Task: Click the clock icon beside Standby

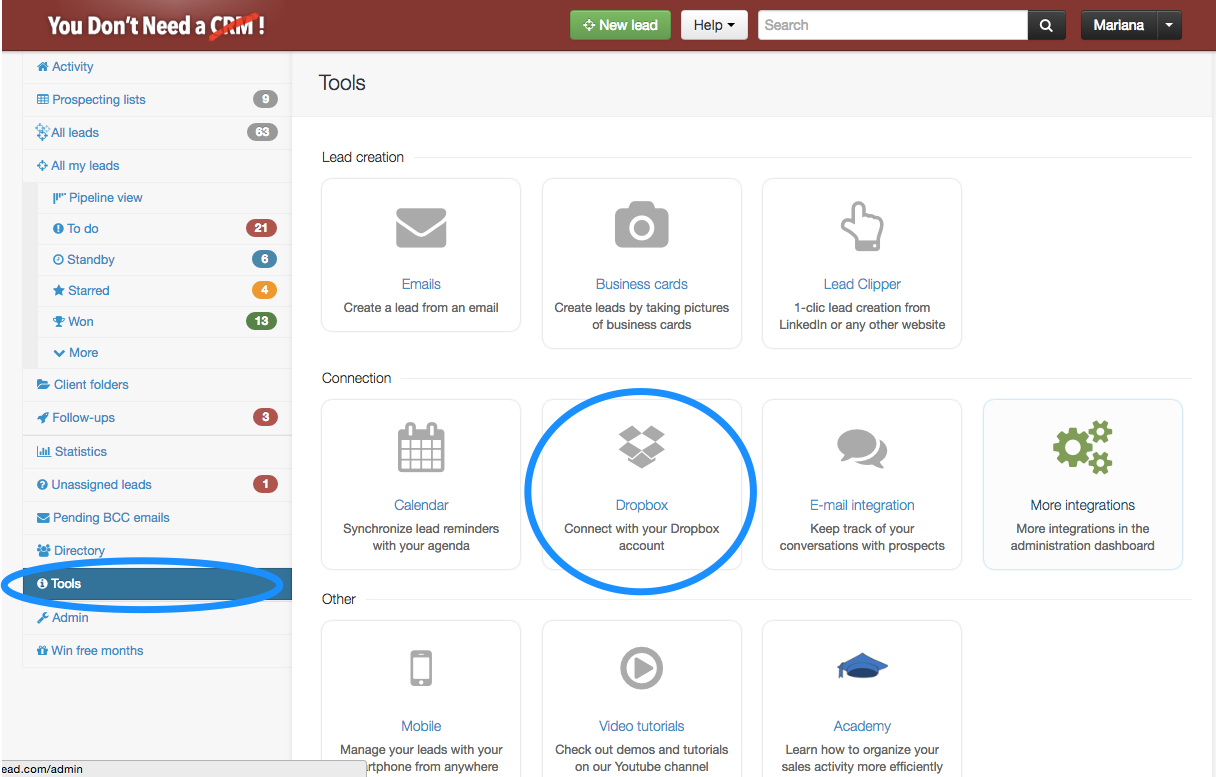Action: click(58, 260)
